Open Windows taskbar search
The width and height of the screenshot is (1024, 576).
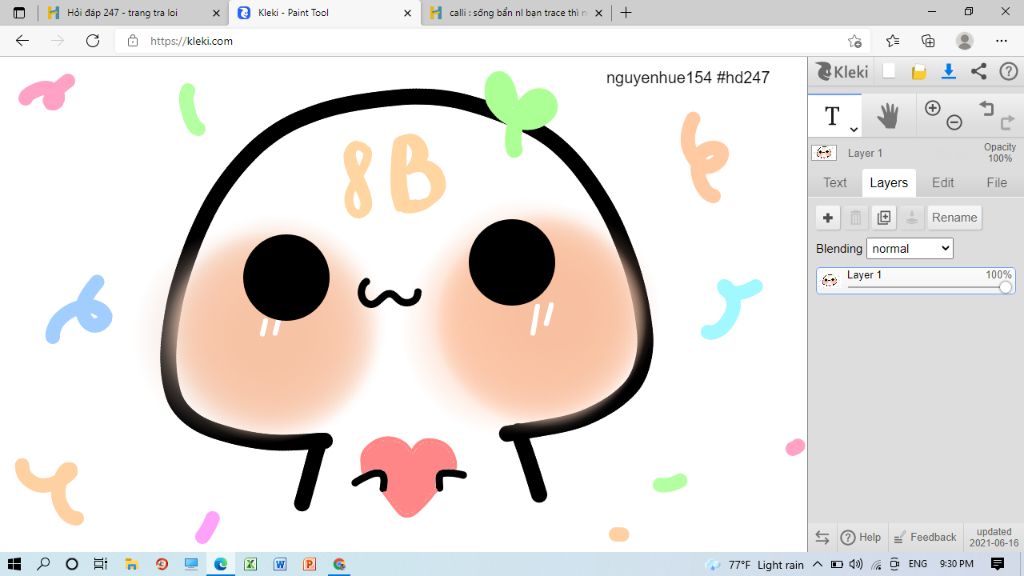(43, 564)
